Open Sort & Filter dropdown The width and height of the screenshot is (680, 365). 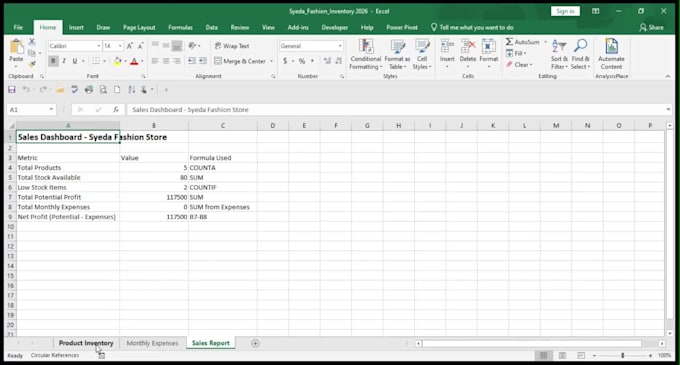[559, 54]
